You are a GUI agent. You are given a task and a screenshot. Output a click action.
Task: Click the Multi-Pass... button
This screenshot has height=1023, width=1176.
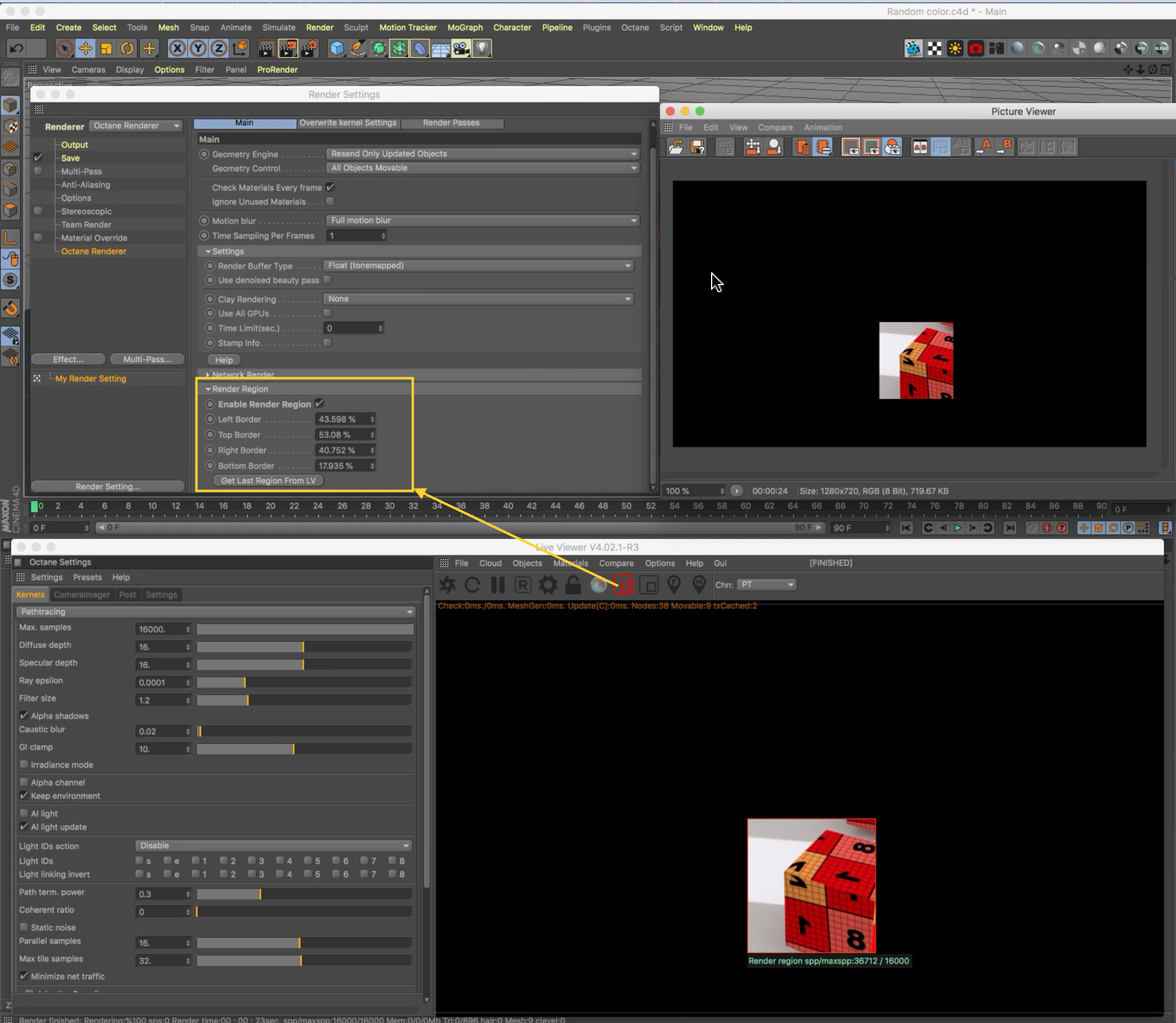[x=147, y=359]
